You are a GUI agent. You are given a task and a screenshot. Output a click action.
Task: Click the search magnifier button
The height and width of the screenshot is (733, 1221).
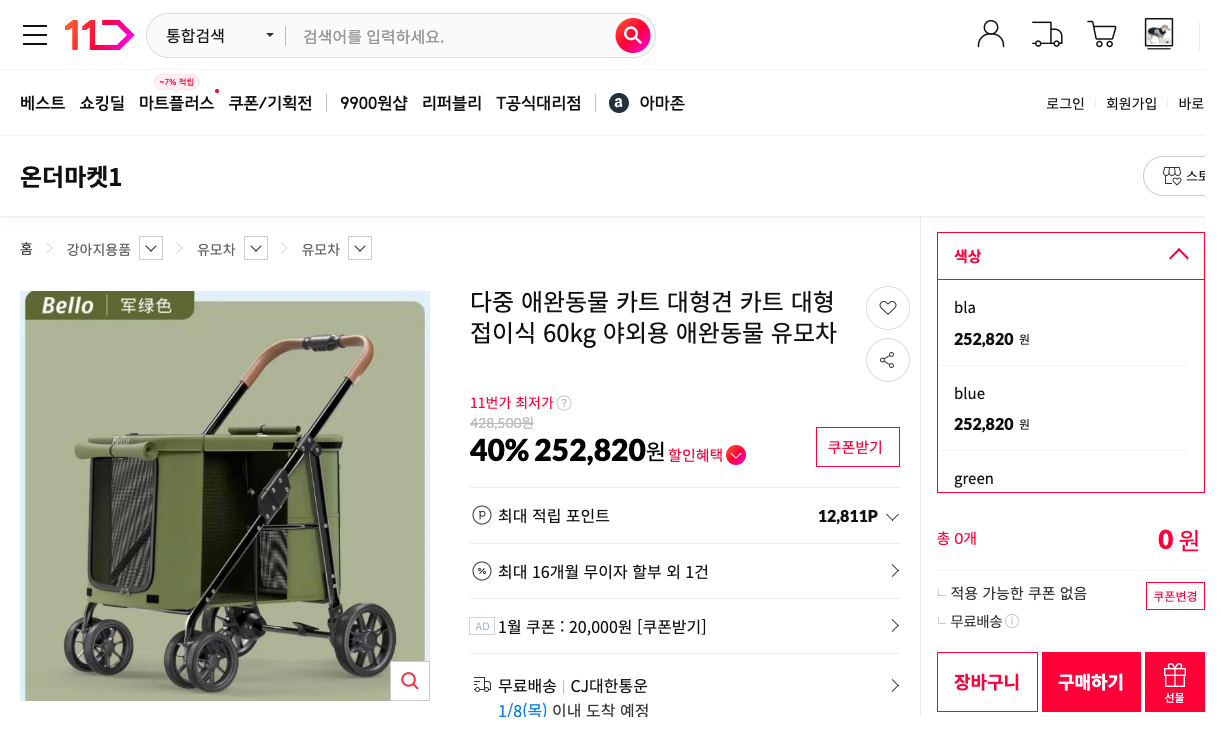click(632, 34)
